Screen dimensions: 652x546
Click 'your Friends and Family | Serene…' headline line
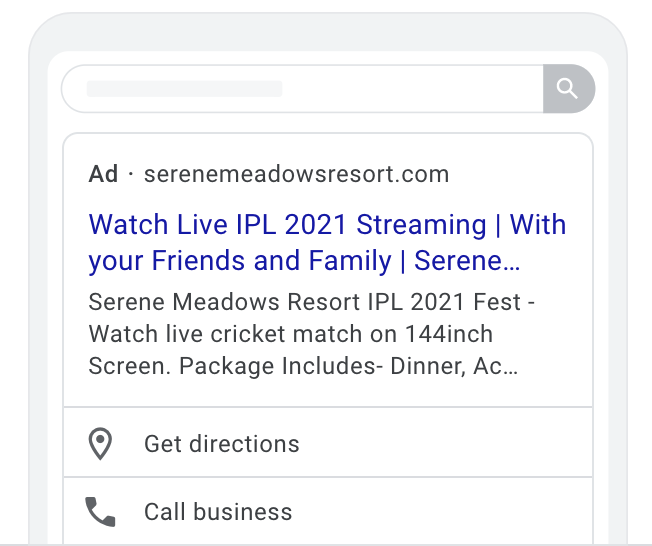(304, 261)
